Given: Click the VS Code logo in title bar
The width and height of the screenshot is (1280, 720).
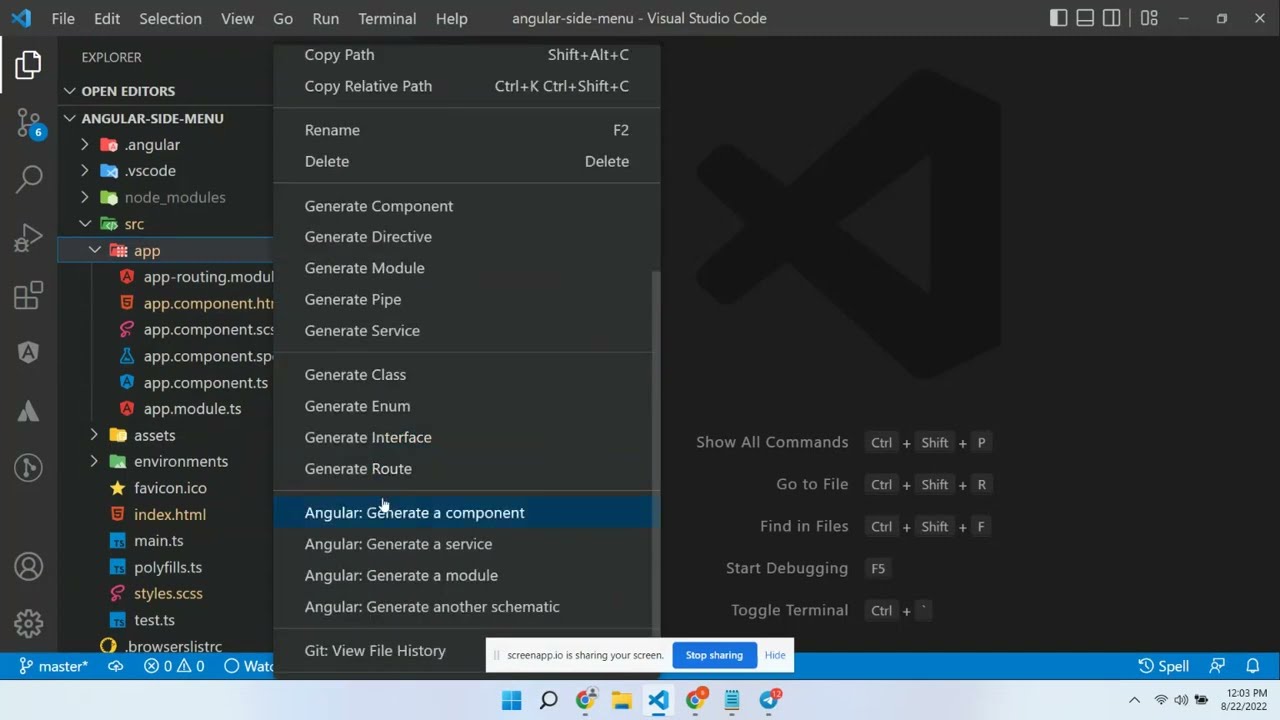Looking at the screenshot, I should tap(21, 18).
